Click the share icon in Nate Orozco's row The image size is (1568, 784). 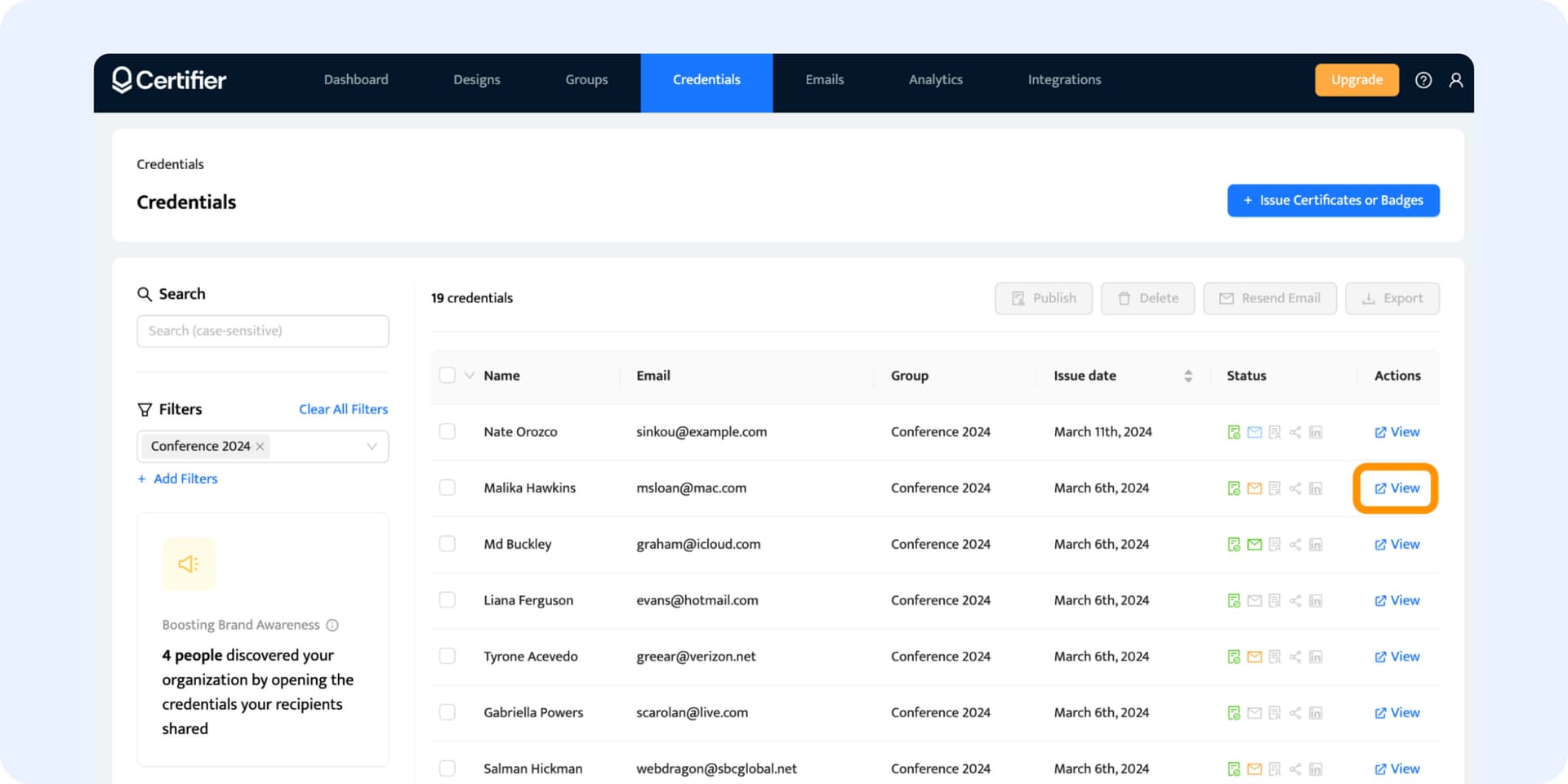(x=1295, y=431)
